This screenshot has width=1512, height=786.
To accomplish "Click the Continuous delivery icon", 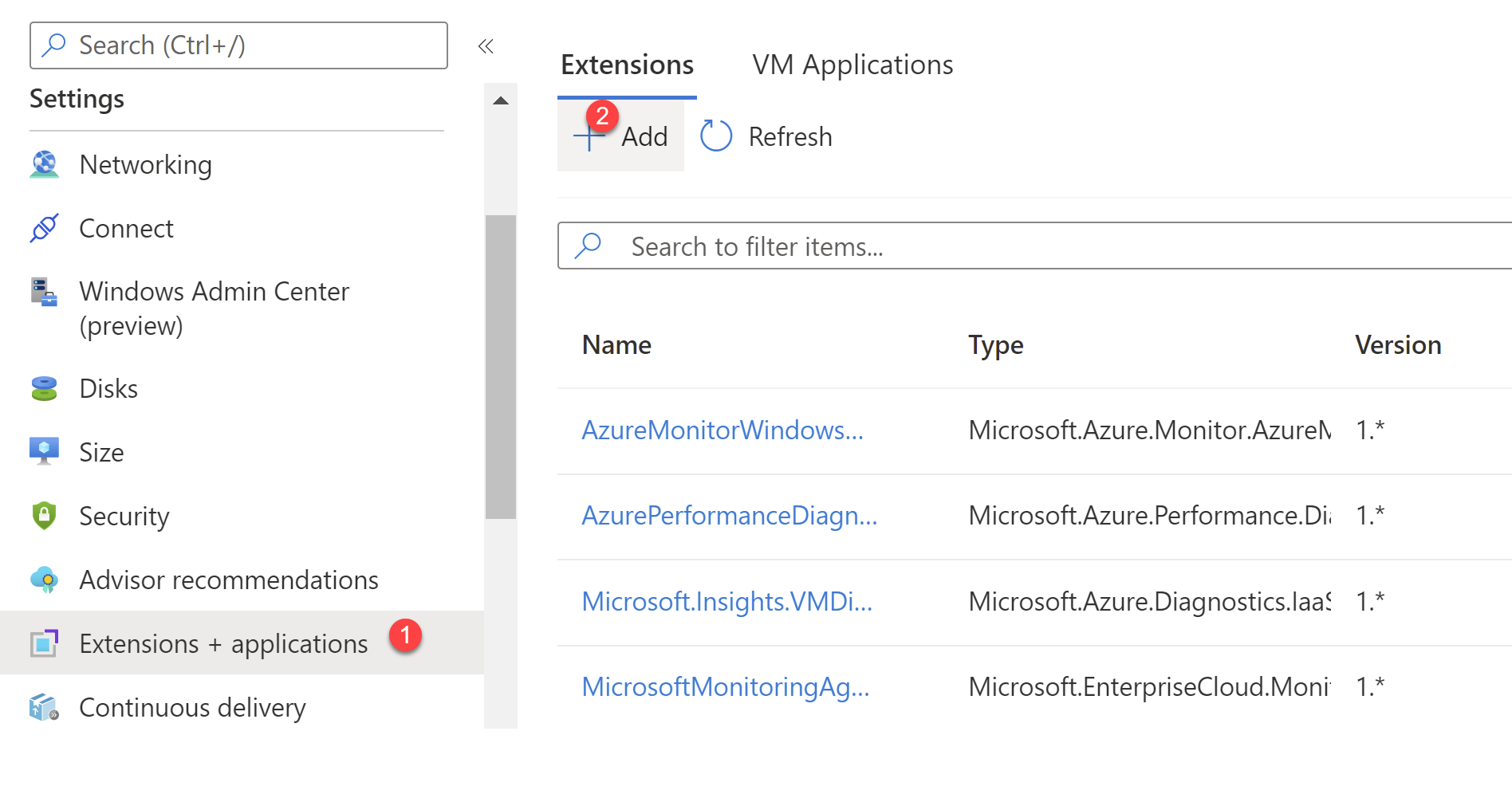I will tap(45, 707).
